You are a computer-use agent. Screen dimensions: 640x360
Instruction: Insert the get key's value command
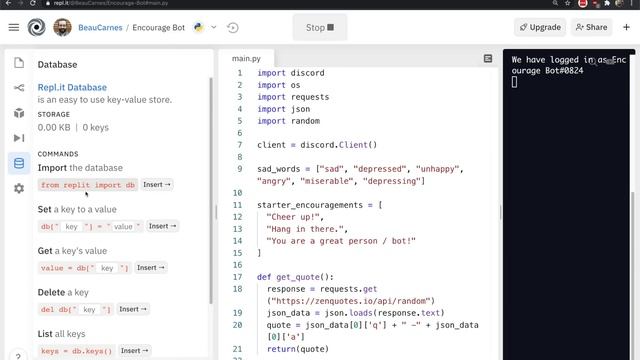coord(151,268)
